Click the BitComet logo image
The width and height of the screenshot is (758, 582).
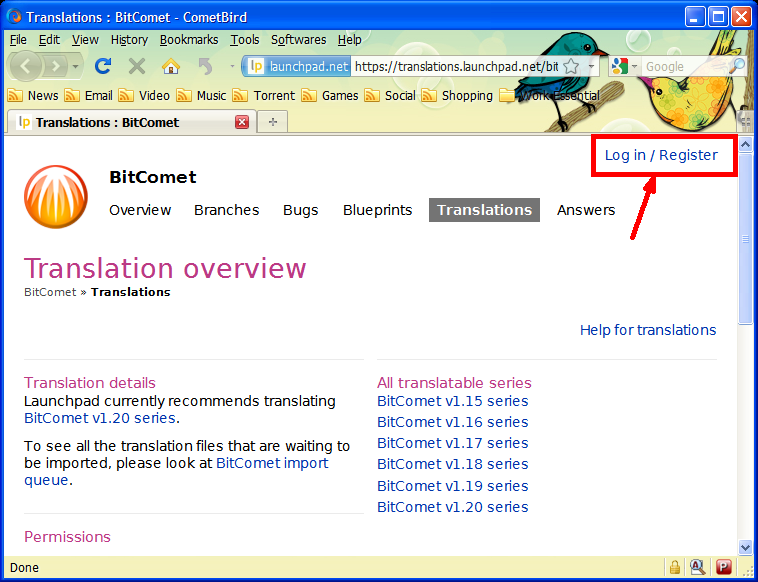click(x=56, y=196)
